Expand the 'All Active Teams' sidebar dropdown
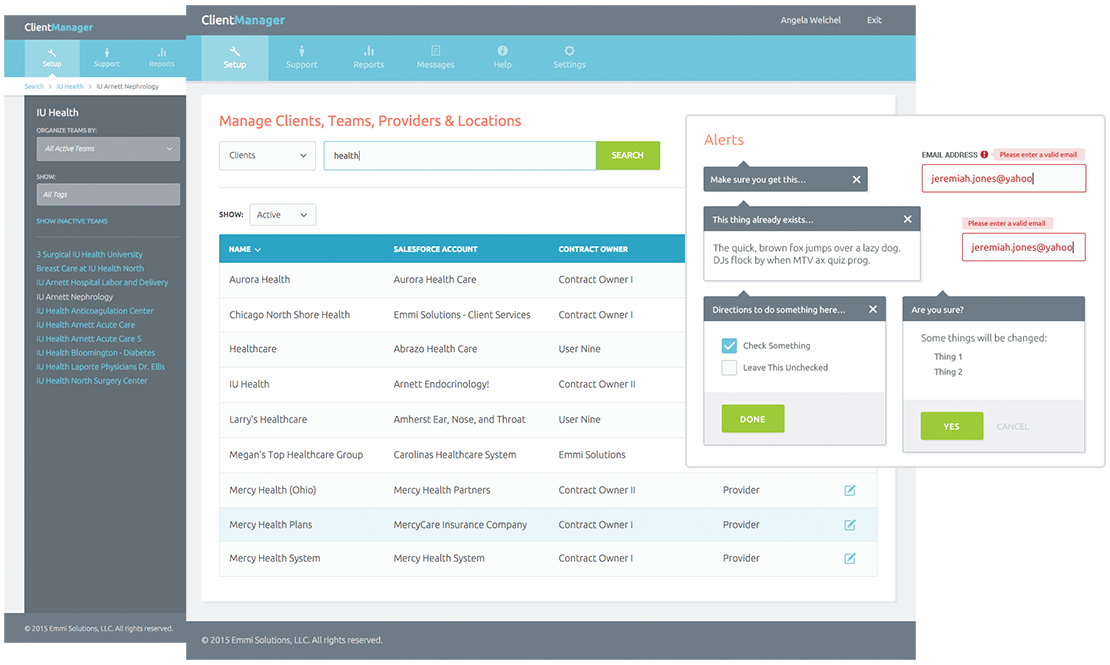Viewport: 1110px width, 665px height. pyautogui.click(x=108, y=149)
